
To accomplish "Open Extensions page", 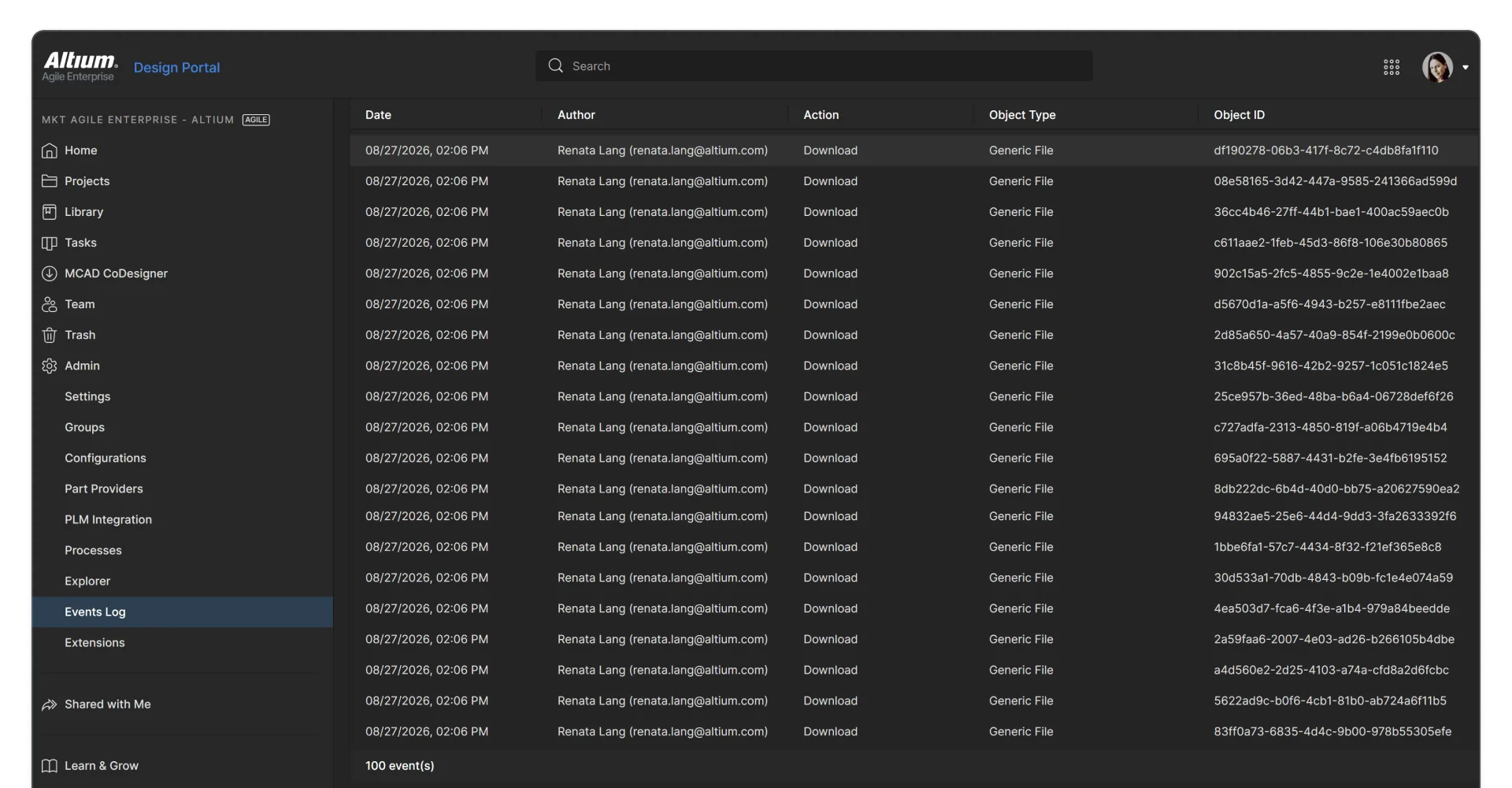I will click(94, 642).
